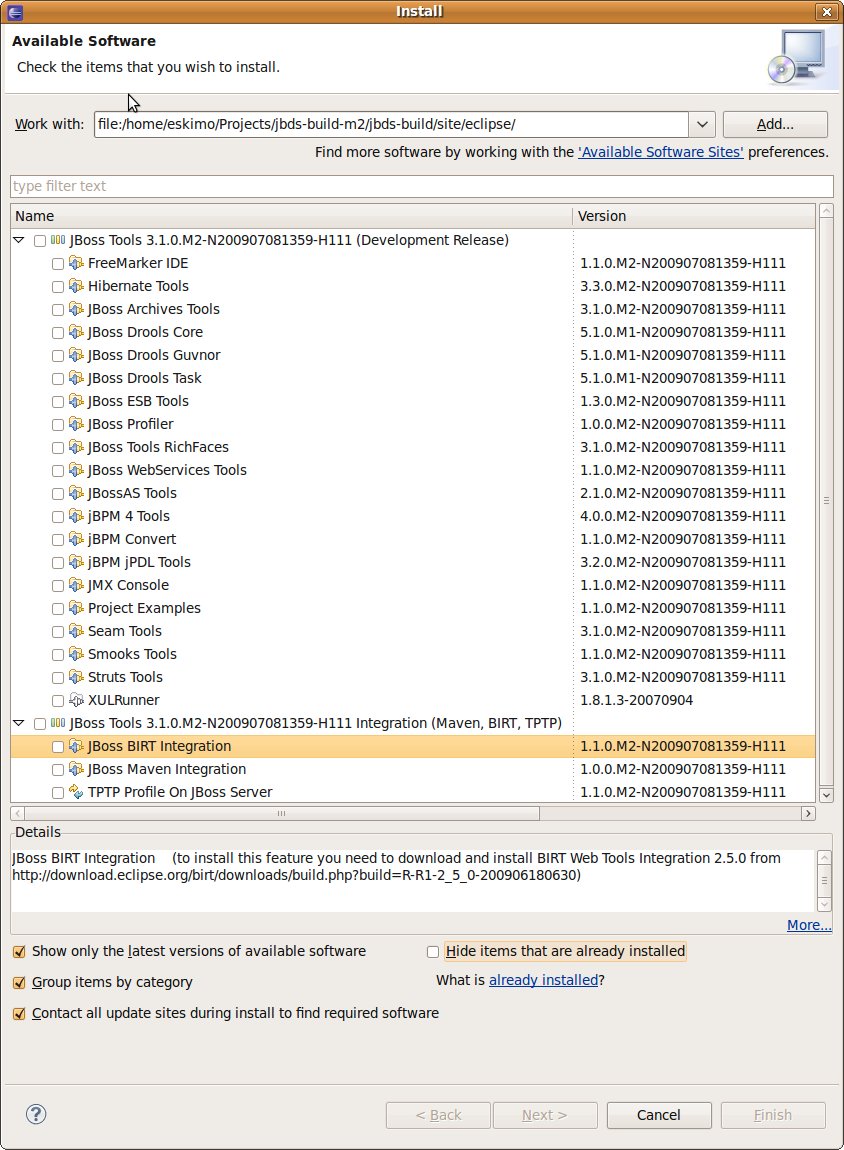This screenshot has width=844, height=1150.
Task: Click the Work with URL field
Action: tap(392, 124)
